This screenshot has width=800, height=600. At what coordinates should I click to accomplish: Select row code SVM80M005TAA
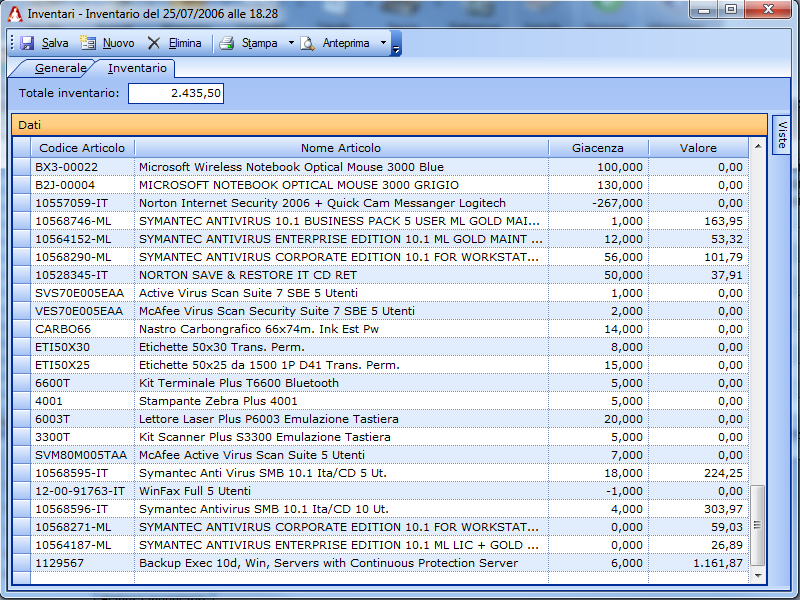click(81, 455)
